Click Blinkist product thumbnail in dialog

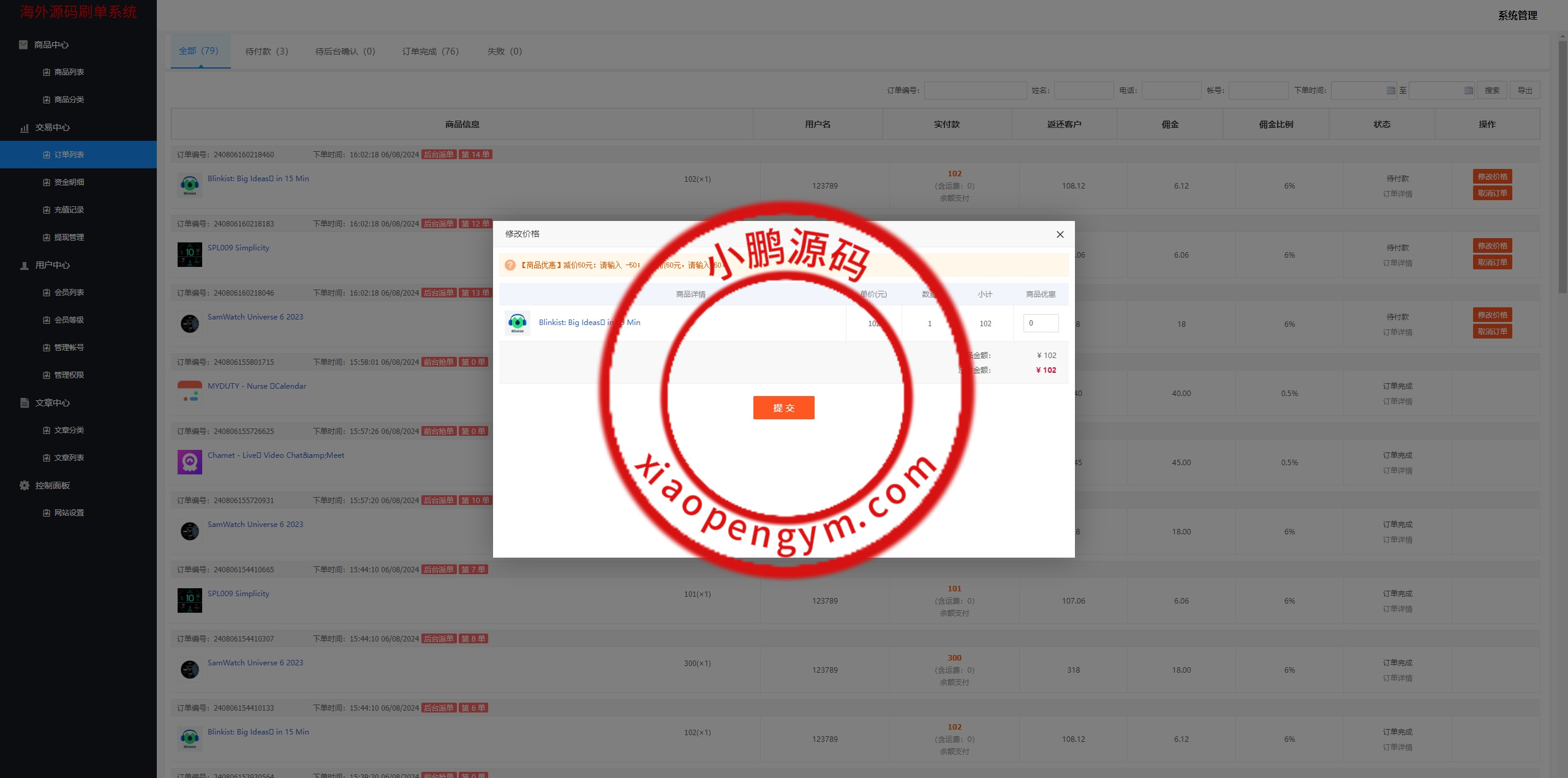tap(517, 323)
